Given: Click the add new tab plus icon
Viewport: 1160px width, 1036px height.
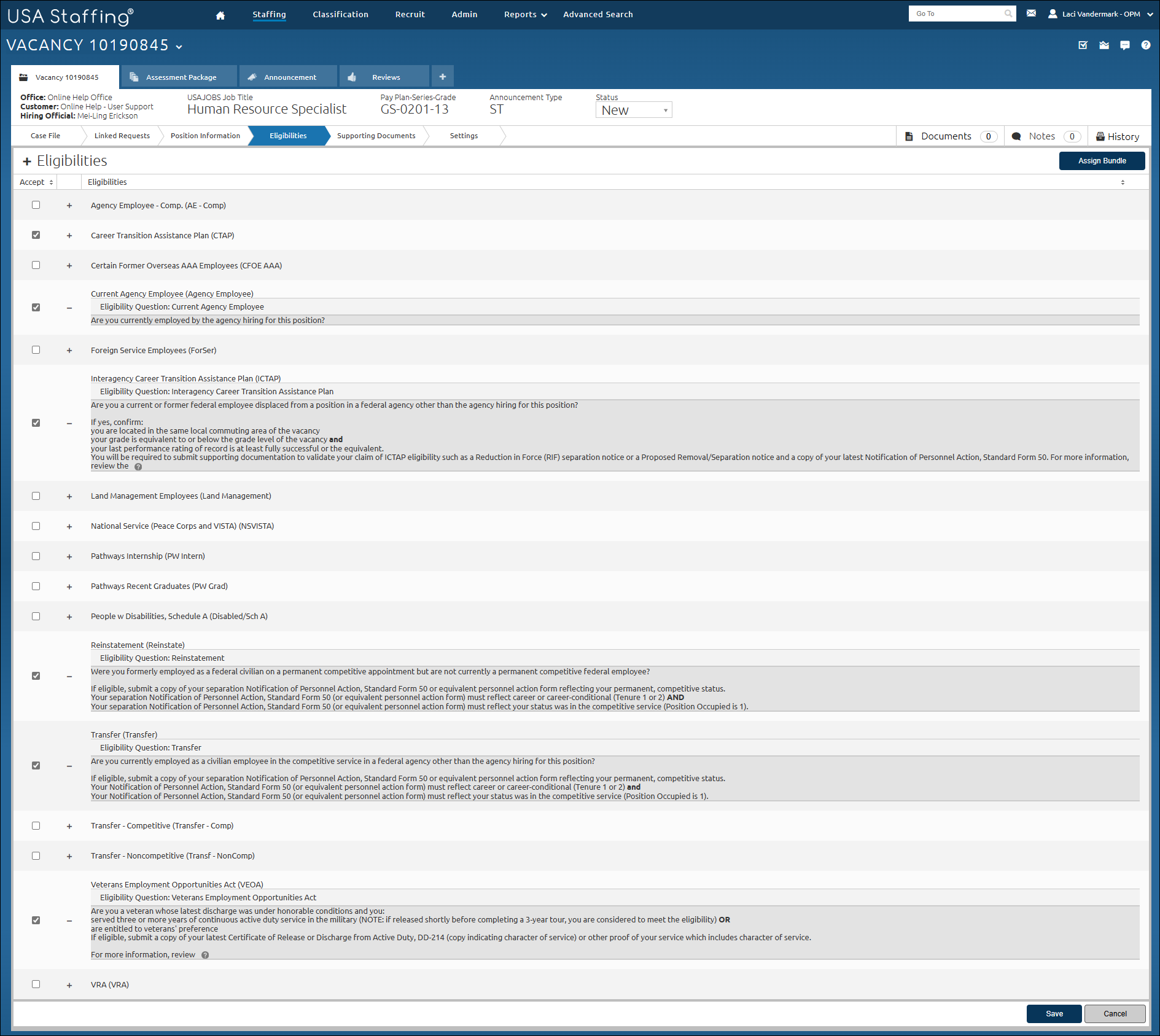Looking at the screenshot, I should point(443,77).
